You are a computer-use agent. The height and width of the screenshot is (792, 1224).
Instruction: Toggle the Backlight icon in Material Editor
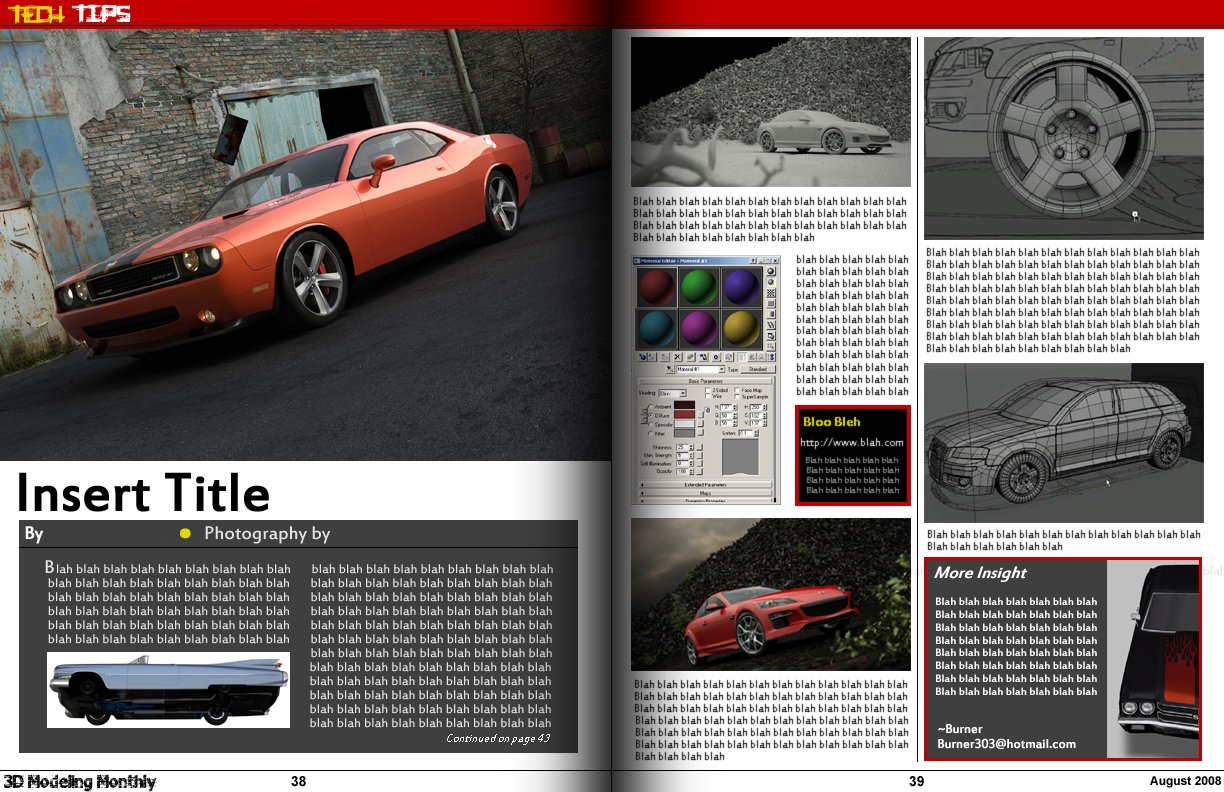(x=771, y=283)
